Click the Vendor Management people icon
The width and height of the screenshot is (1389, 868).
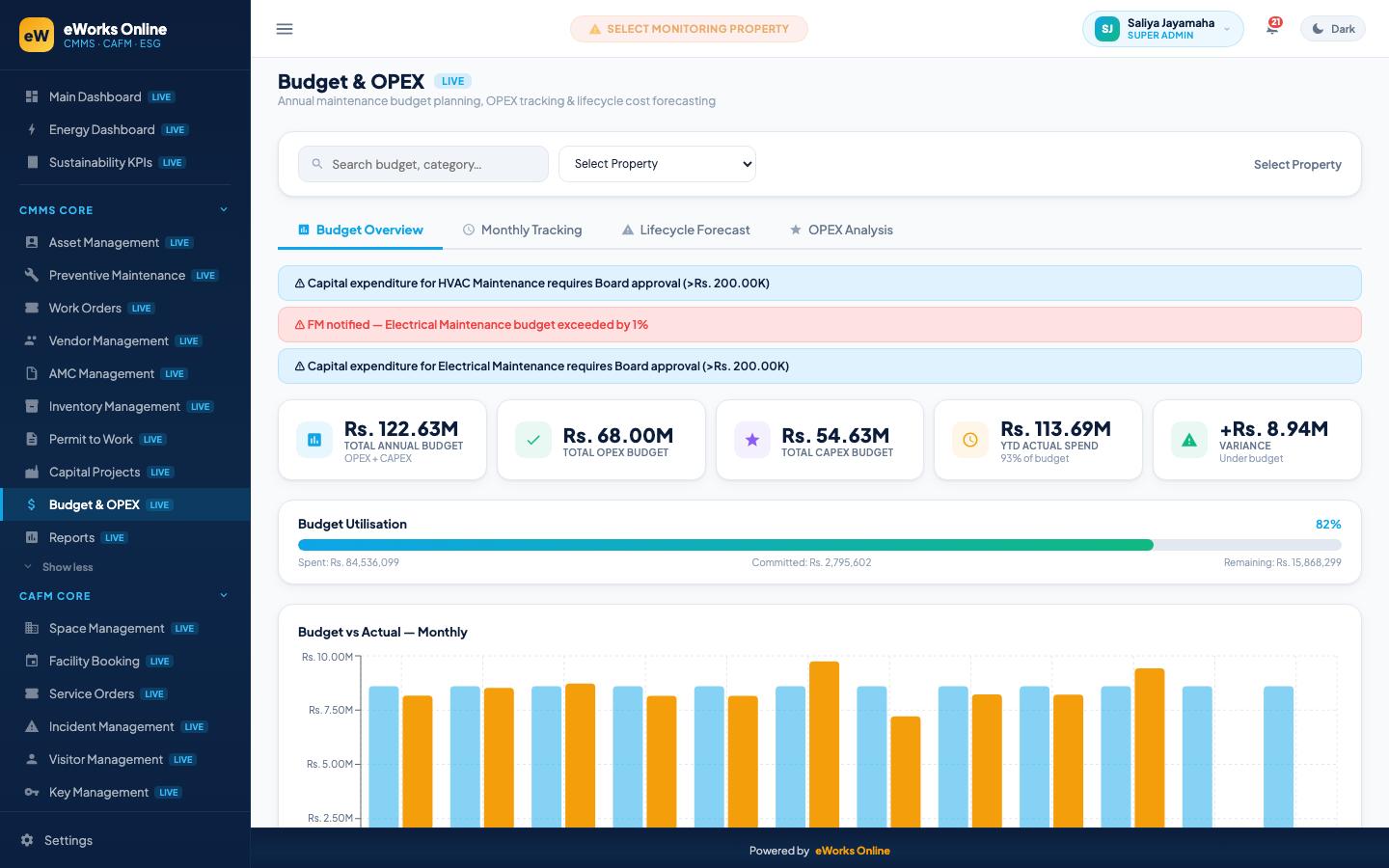click(32, 340)
